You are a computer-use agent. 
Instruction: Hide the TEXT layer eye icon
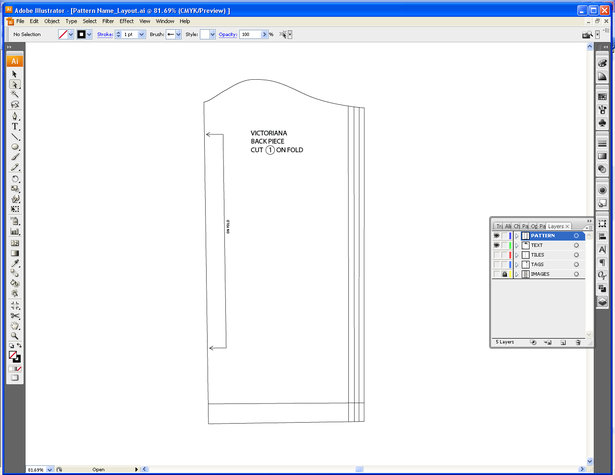click(497, 246)
